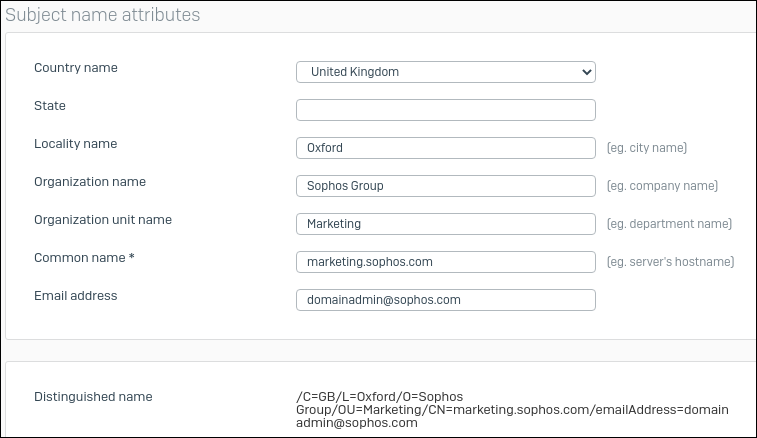Click the Organization unit name label
This screenshot has width=757, height=438.
coord(103,220)
